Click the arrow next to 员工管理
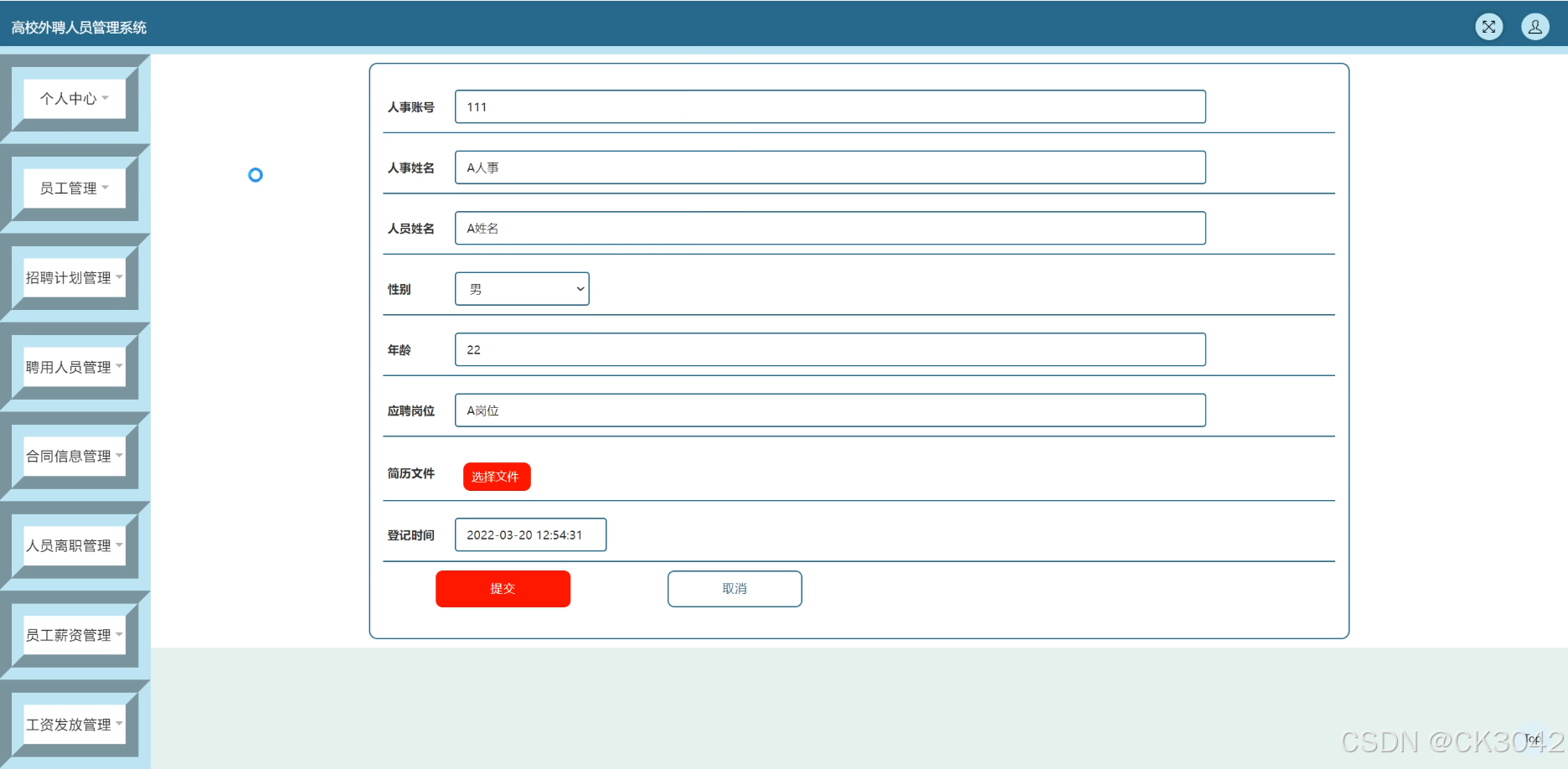 106,188
